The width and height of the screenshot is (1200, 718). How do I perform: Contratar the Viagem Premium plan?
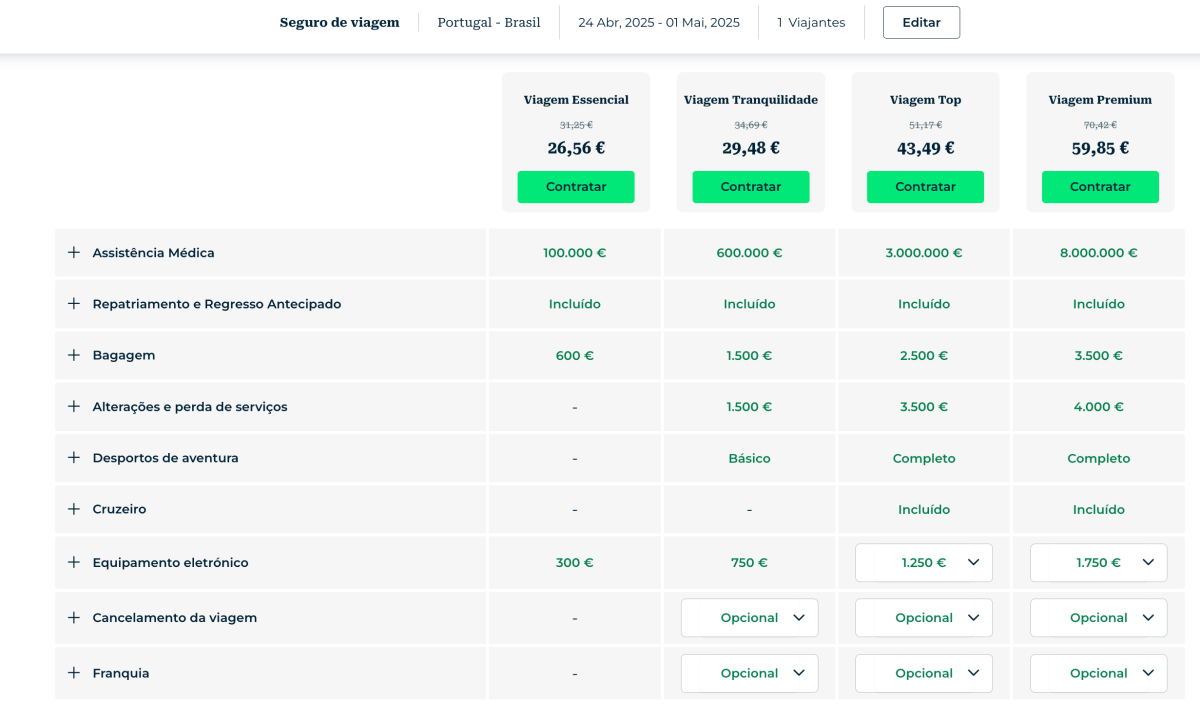coord(1100,187)
